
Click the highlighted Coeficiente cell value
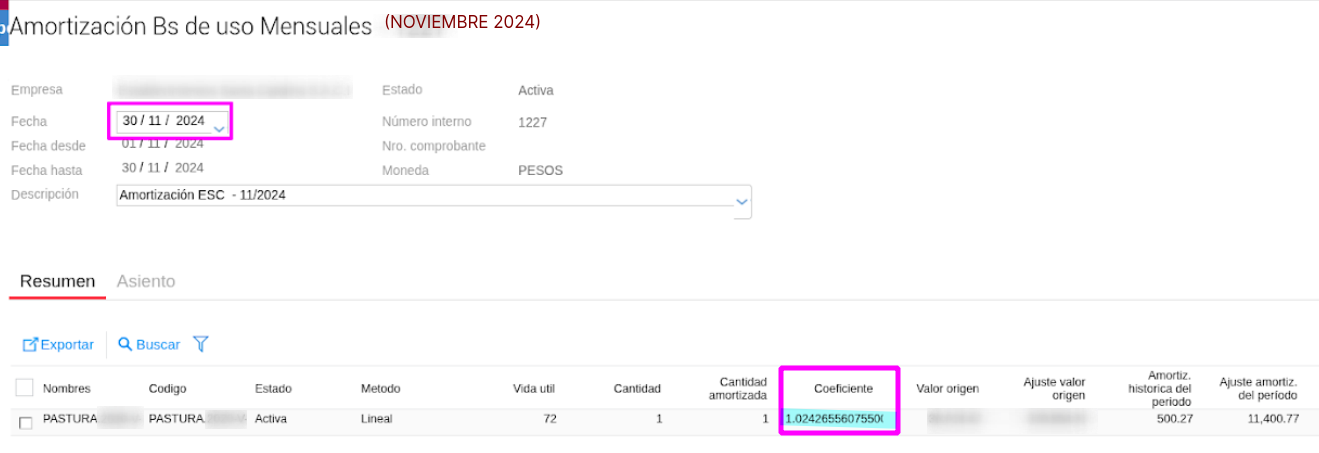[839, 419]
